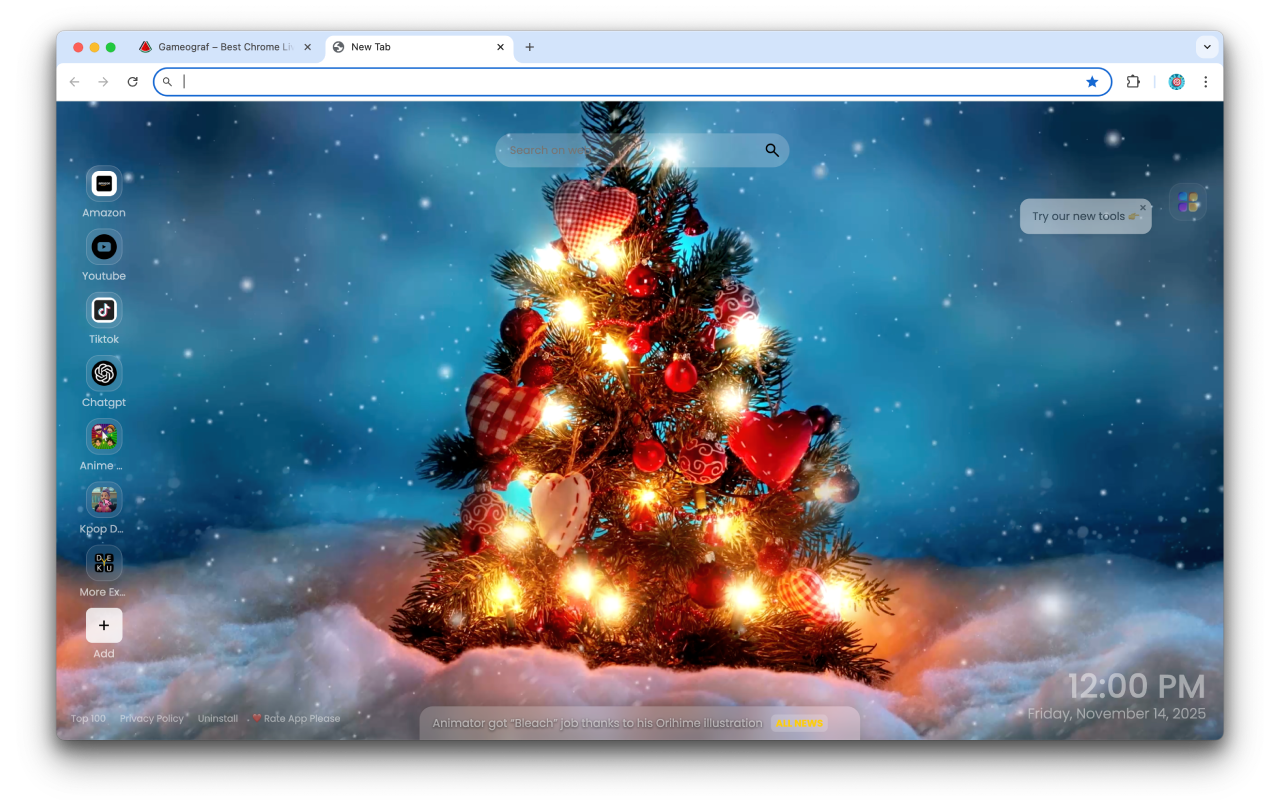Open the Chrome three-dot menu
The height and width of the screenshot is (800, 1280).
click(1206, 82)
